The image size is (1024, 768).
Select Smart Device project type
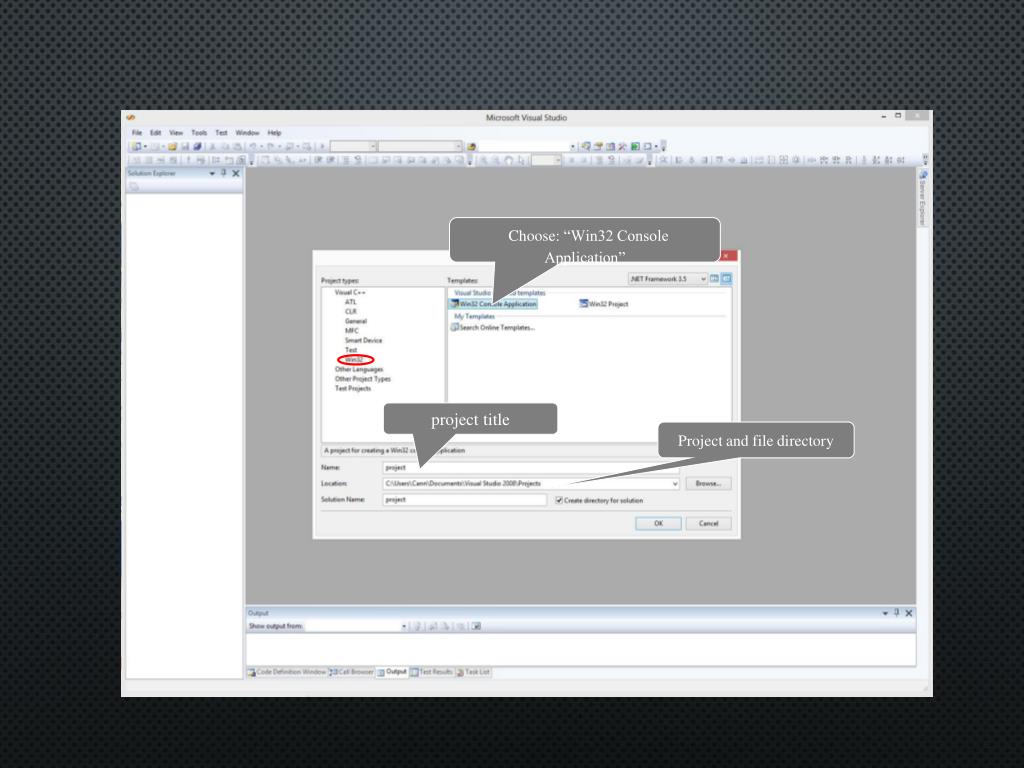[363, 340]
